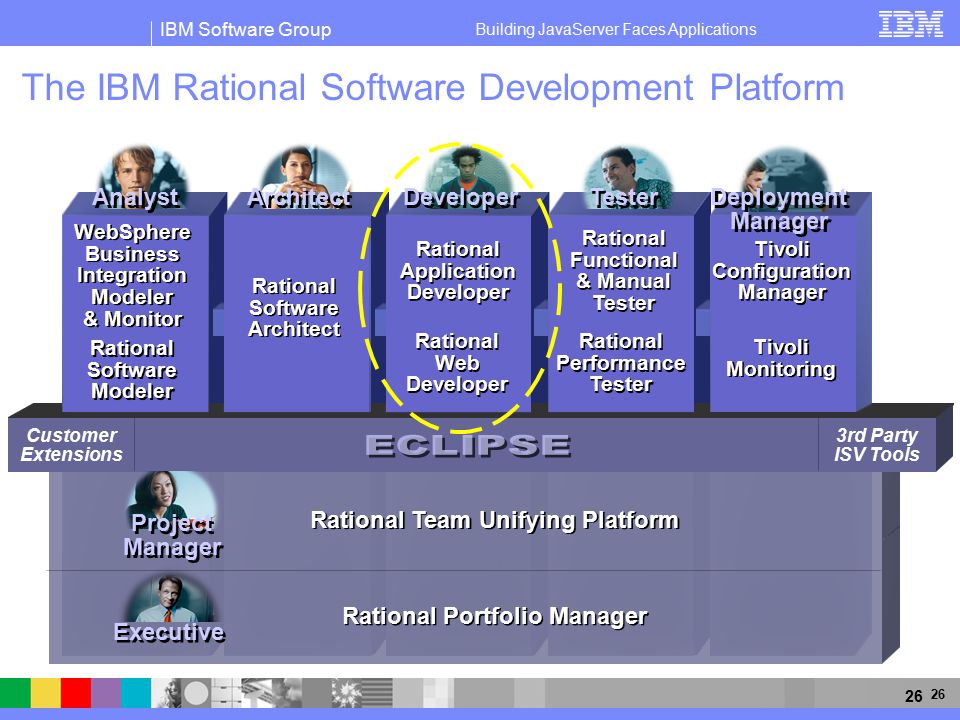Click the bold slide number 26

tap(913, 696)
